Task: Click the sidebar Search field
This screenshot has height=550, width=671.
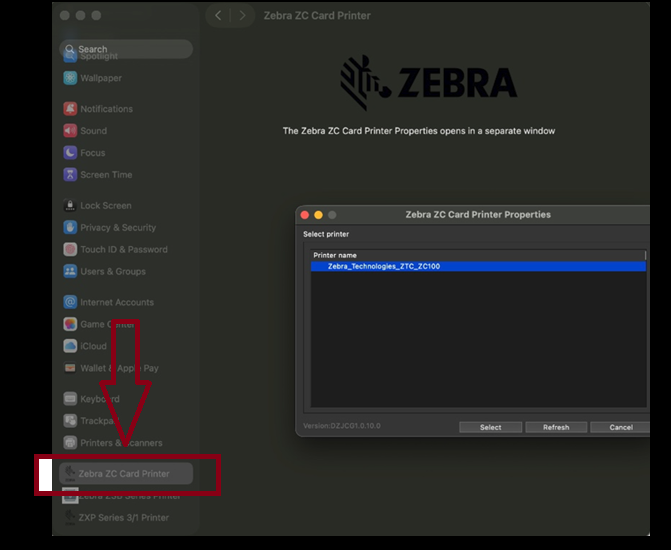Action: [x=126, y=49]
